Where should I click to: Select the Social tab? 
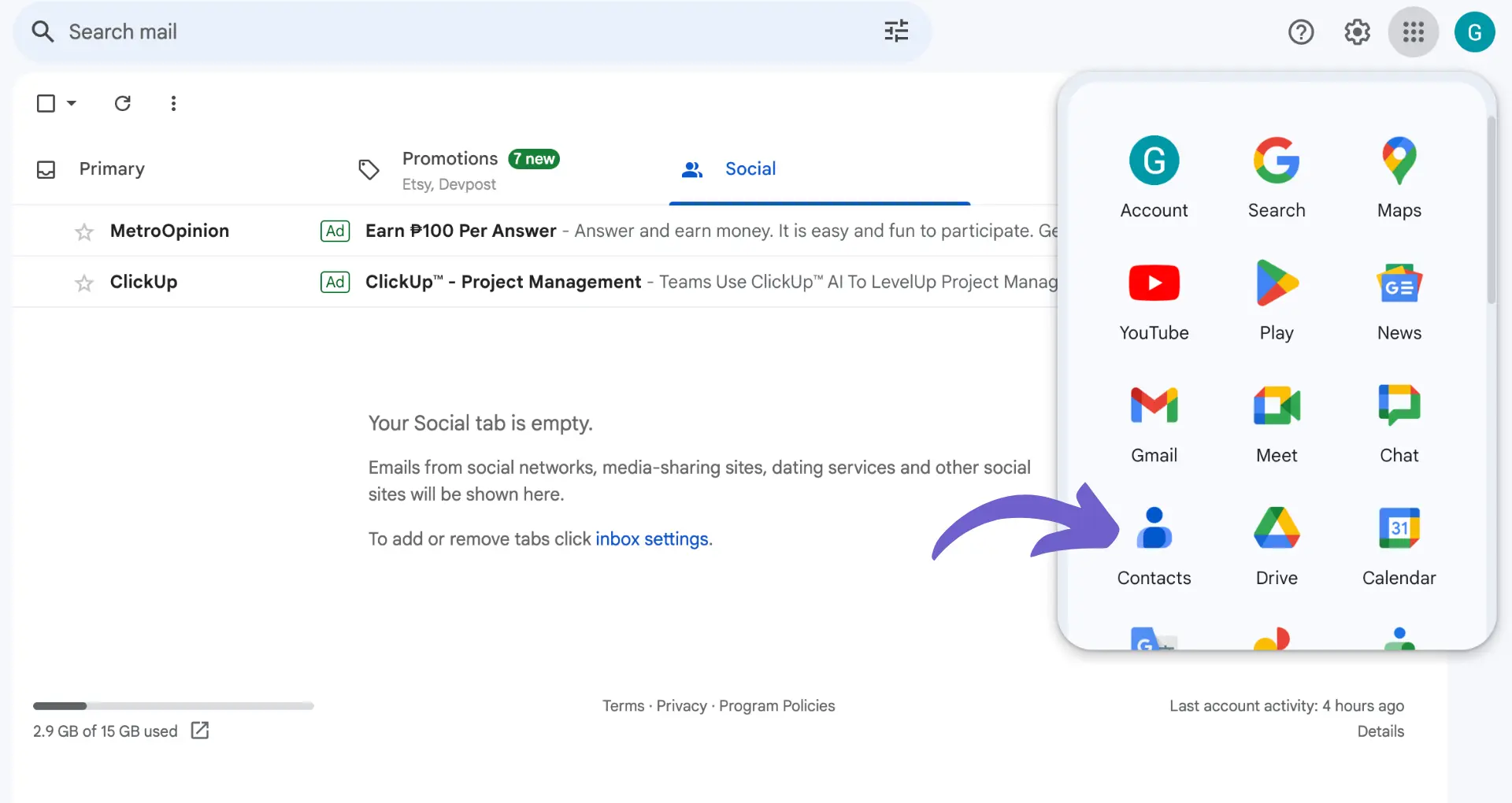[750, 169]
